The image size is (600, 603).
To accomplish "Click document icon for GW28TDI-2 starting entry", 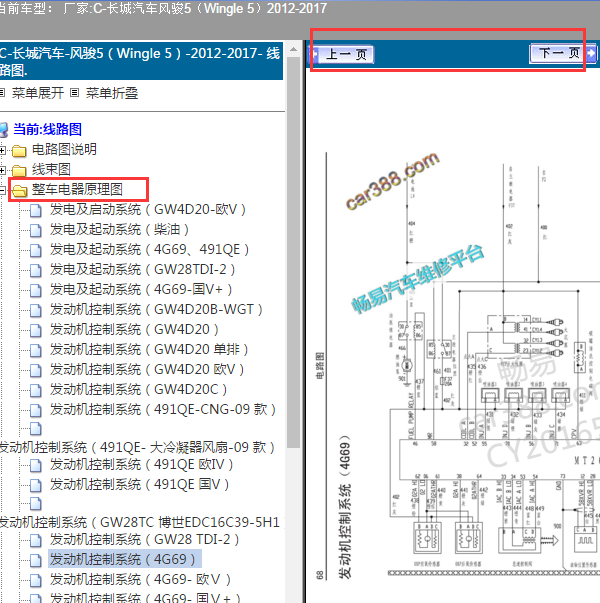I will point(35,270).
